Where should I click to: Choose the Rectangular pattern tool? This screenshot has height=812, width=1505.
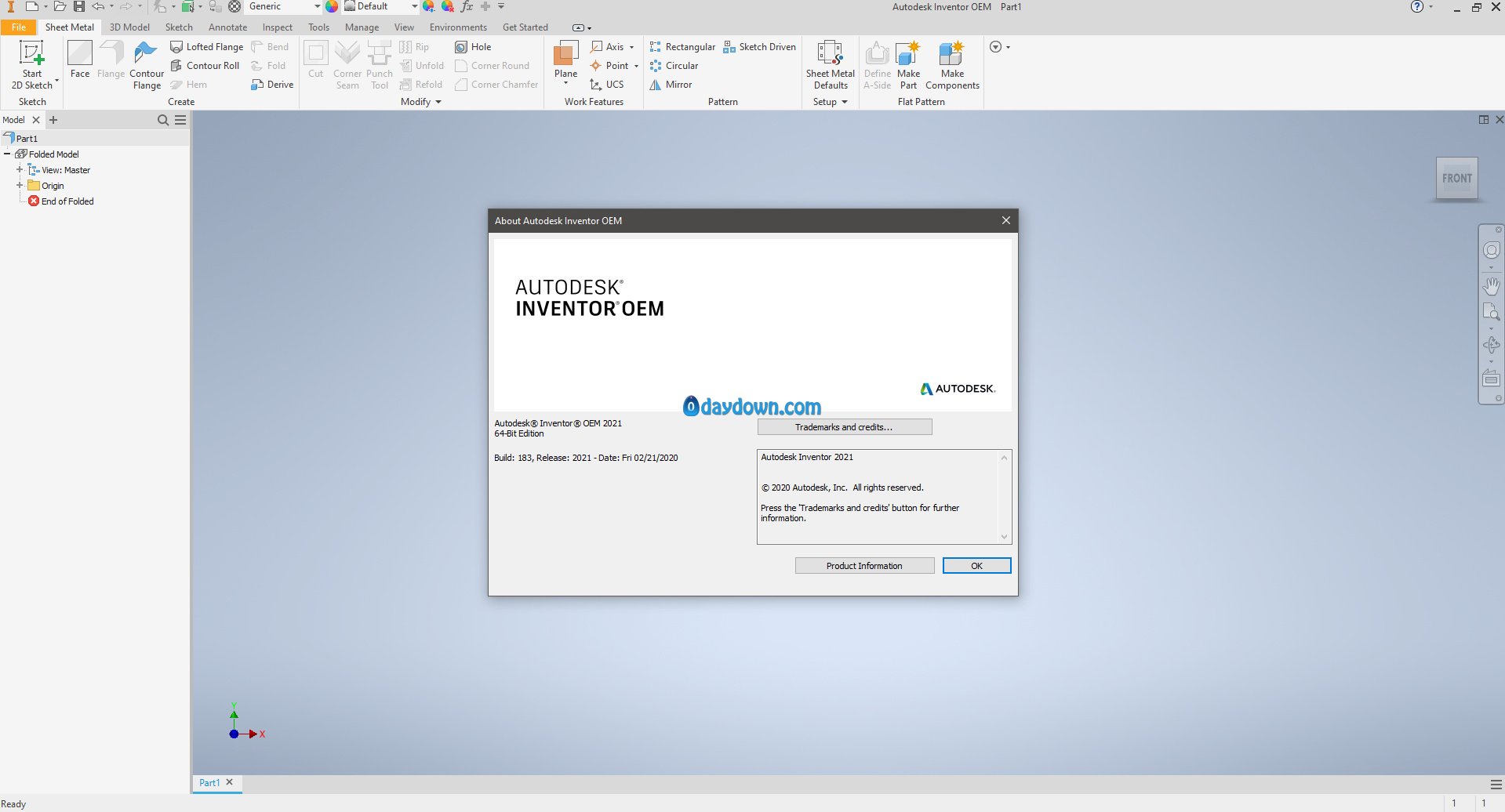pyautogui.click(x=682, y=47)
